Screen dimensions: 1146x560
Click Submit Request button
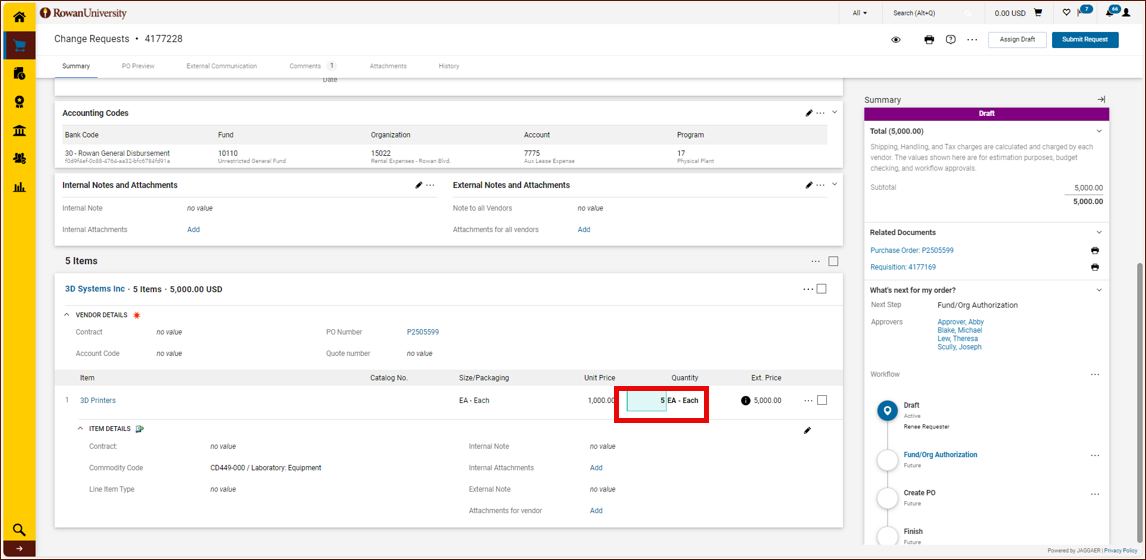tap(1085, 39)
